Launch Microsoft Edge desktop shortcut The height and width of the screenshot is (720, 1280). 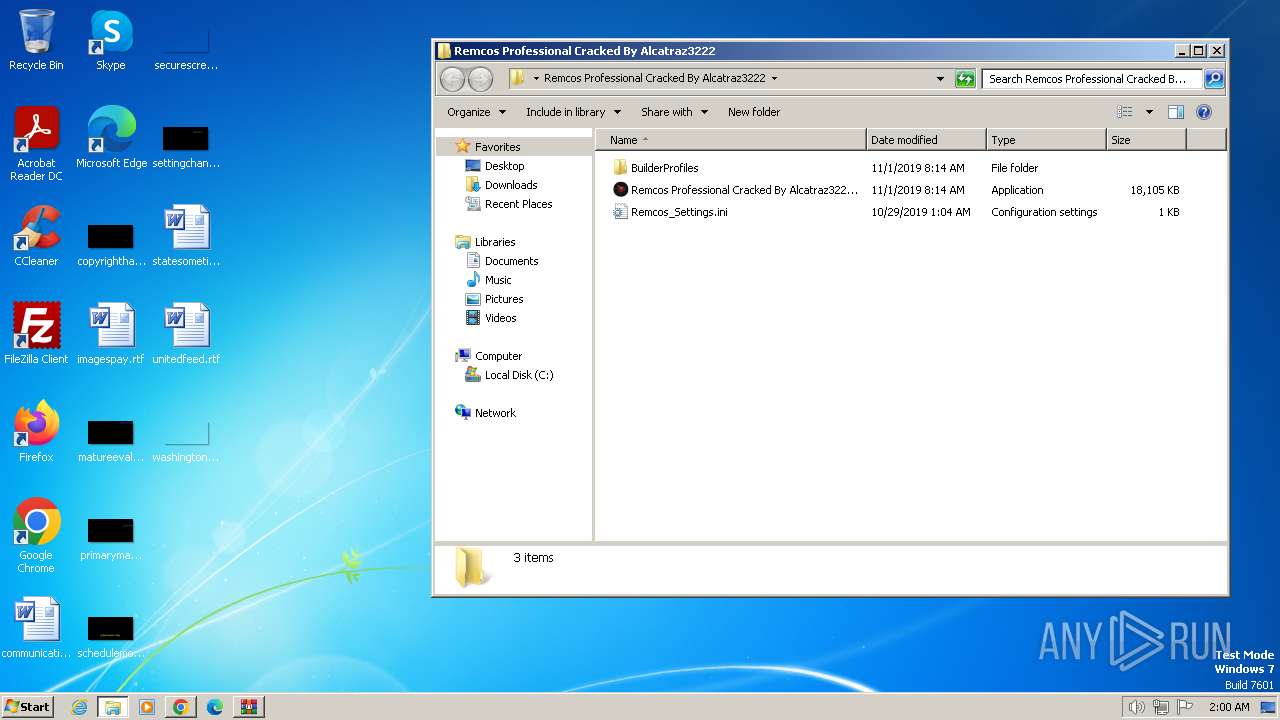click(x=111, y=138)
